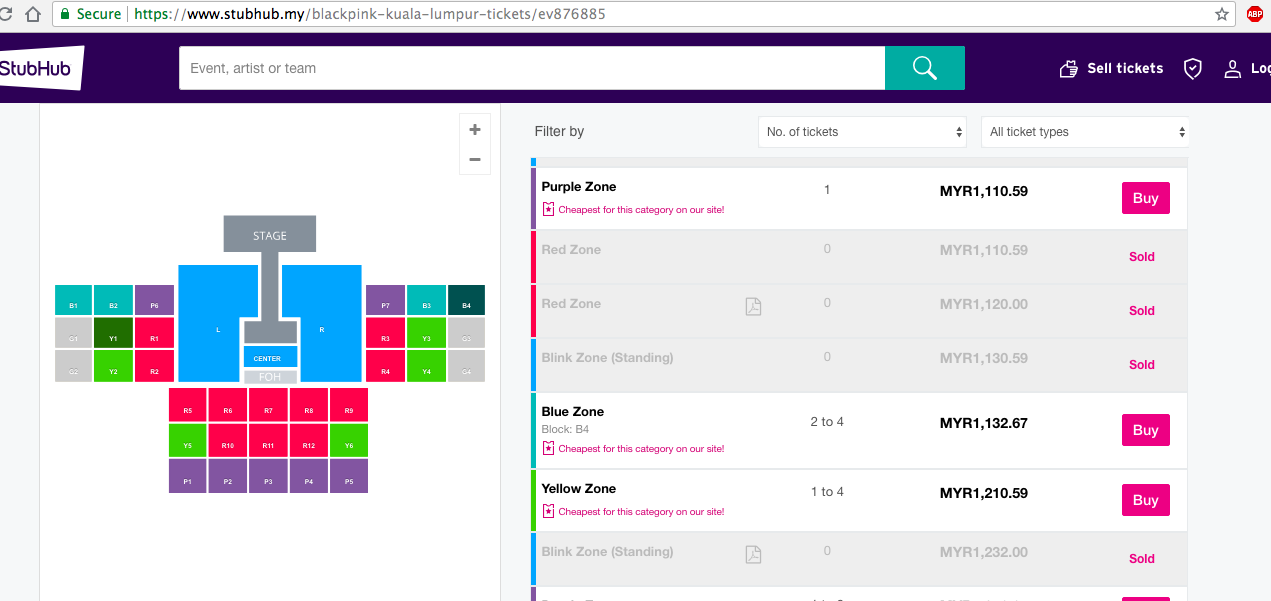This screenshot has width=1271, height=601.
Task: Click the user login icon
Action: tap(1233, 69)
